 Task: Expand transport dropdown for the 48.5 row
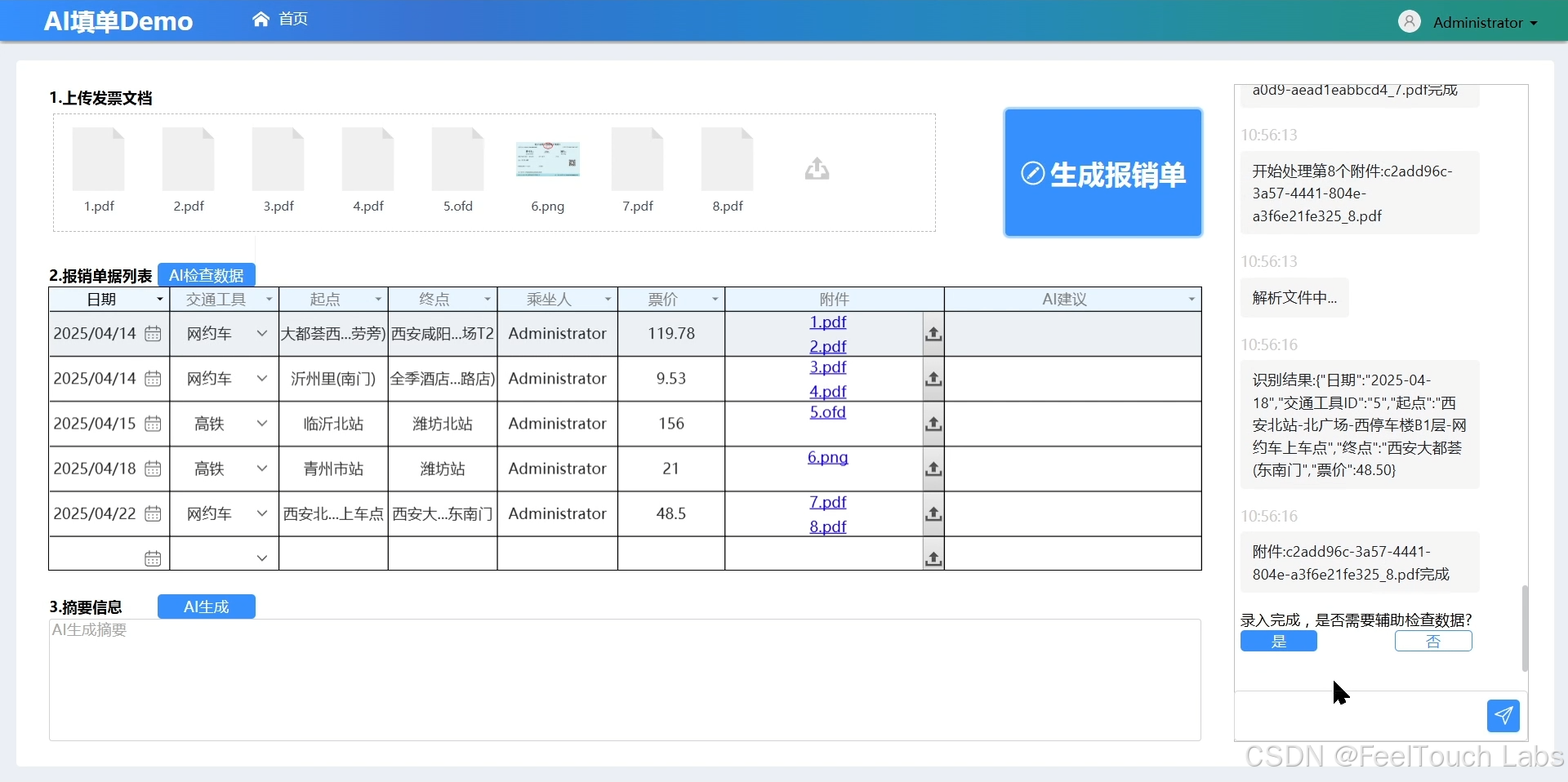[262, 513]
